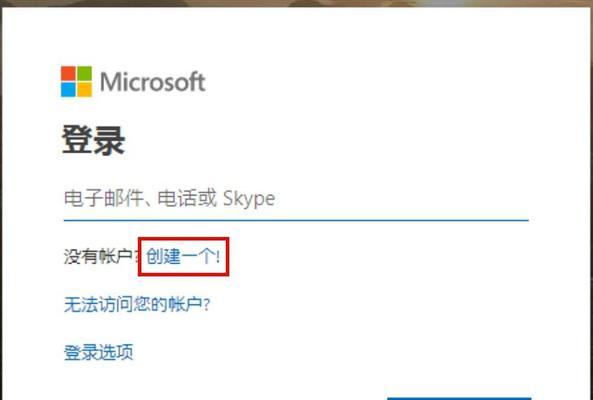Click the green square of the logo

pyautogui.click(x=85, y=73)
